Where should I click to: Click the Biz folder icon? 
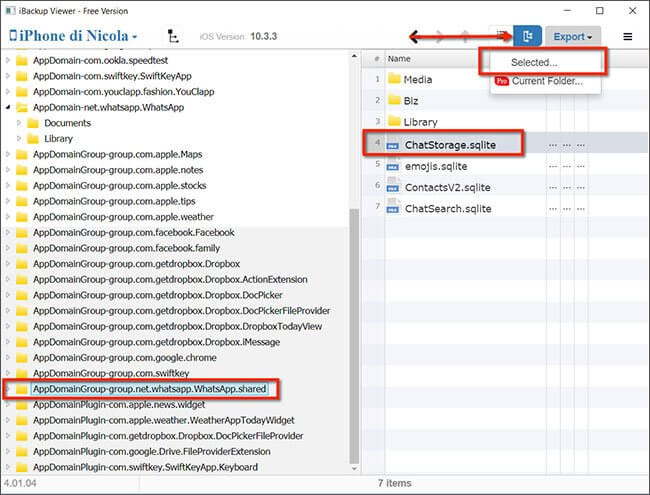pos(394,99)
